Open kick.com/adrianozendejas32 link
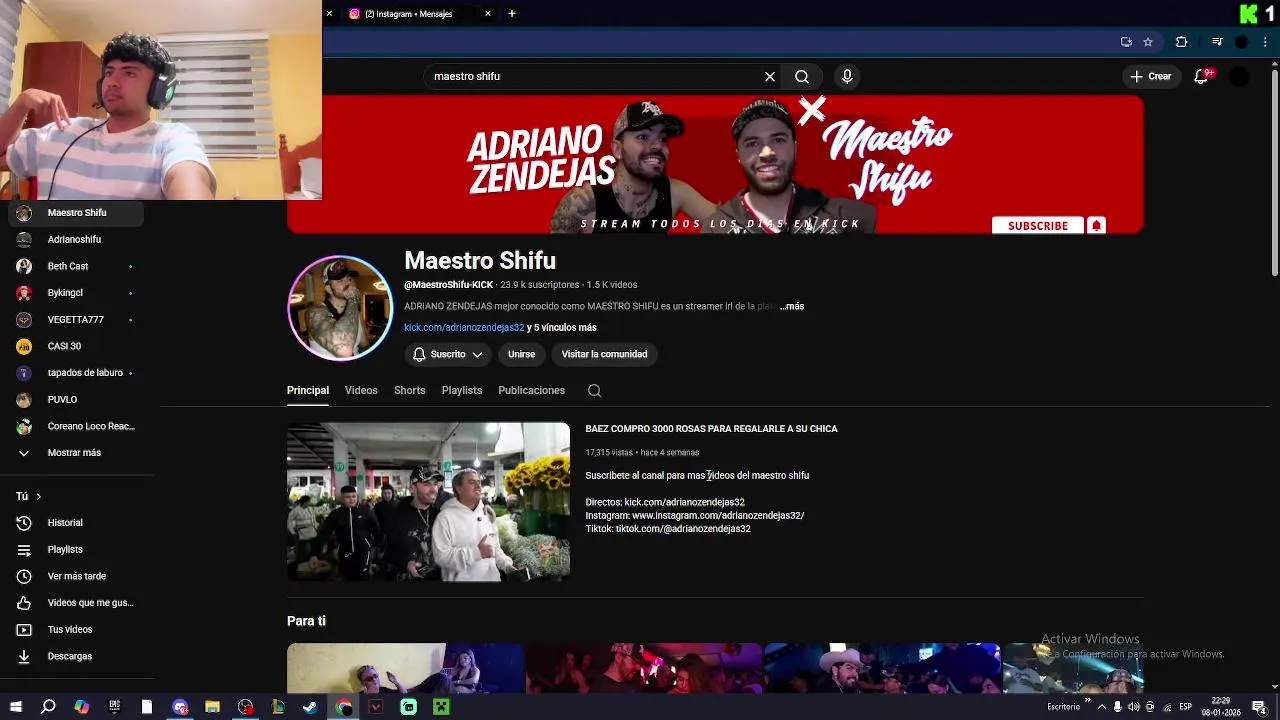This screenshot has height=720, width=1280. [464, 328]
